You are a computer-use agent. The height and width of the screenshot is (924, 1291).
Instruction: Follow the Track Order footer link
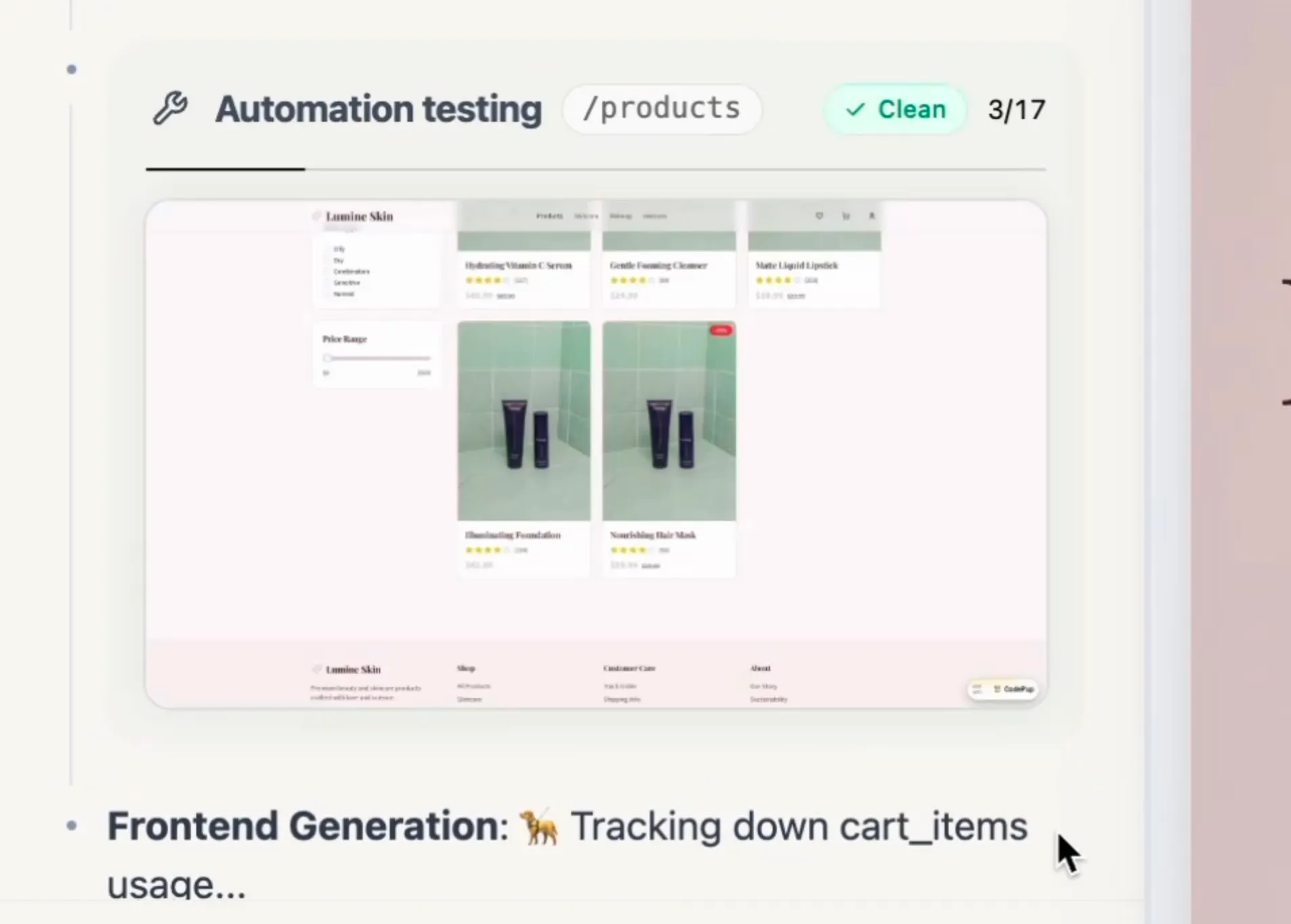tap(620, 686)
